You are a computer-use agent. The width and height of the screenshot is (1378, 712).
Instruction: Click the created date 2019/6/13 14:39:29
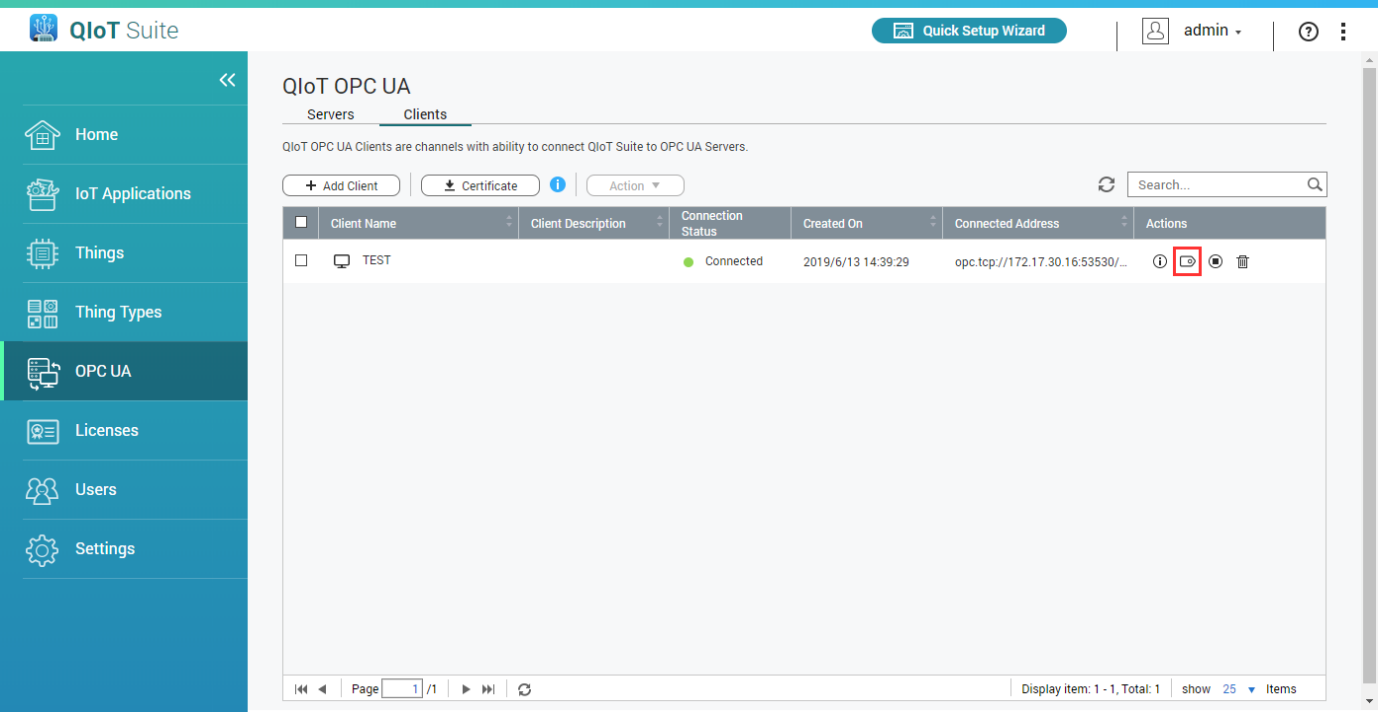click(856, 262)
